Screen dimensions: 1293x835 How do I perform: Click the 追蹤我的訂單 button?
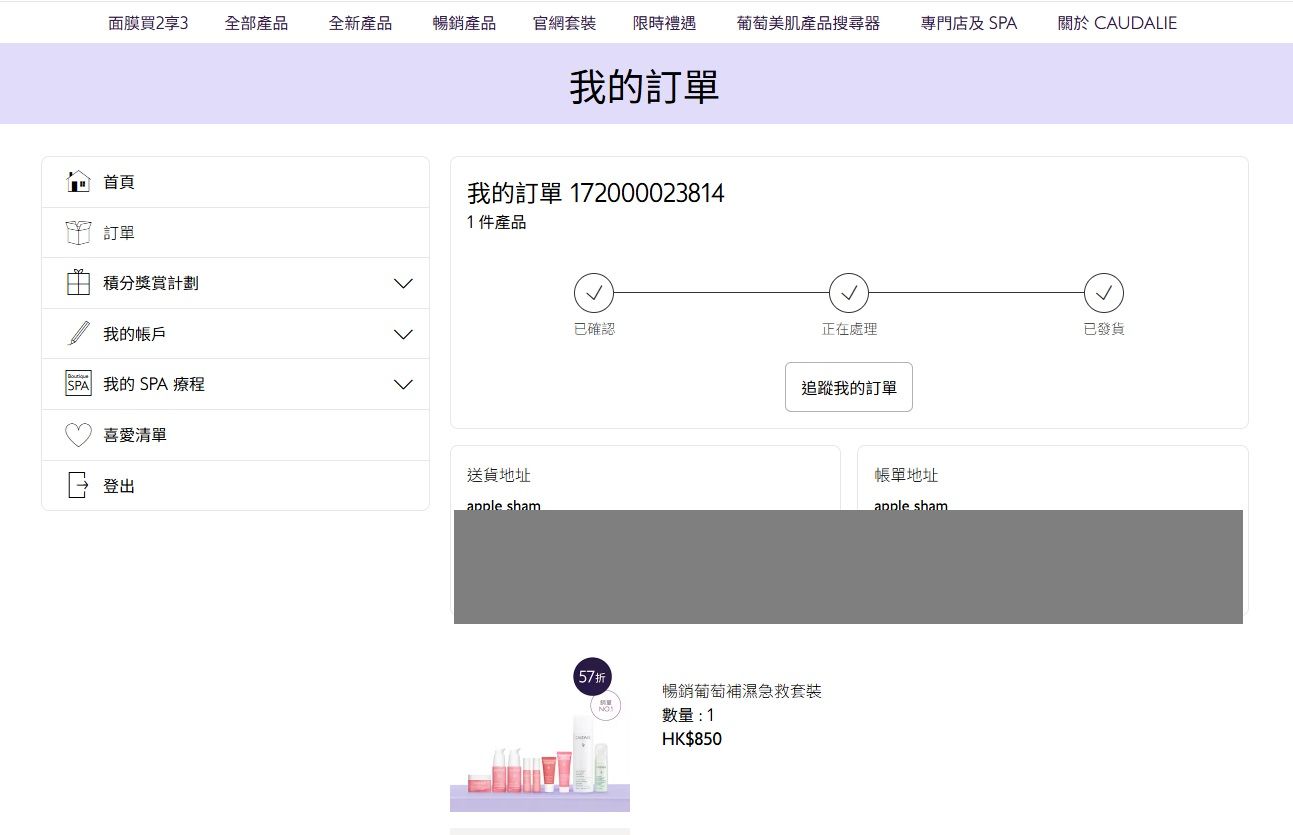(849, 387)
